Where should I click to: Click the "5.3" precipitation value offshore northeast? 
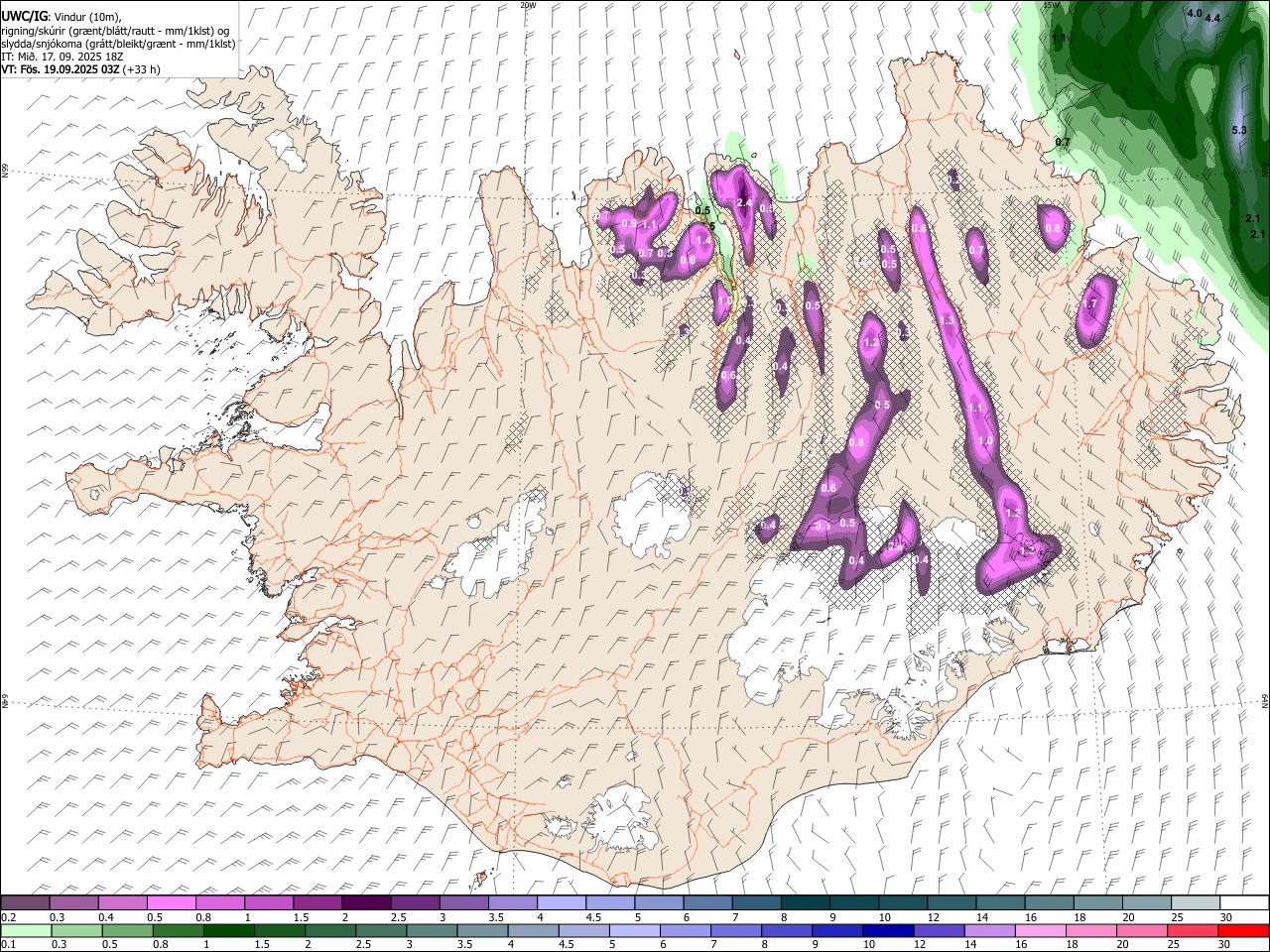tap(1238, 131)
